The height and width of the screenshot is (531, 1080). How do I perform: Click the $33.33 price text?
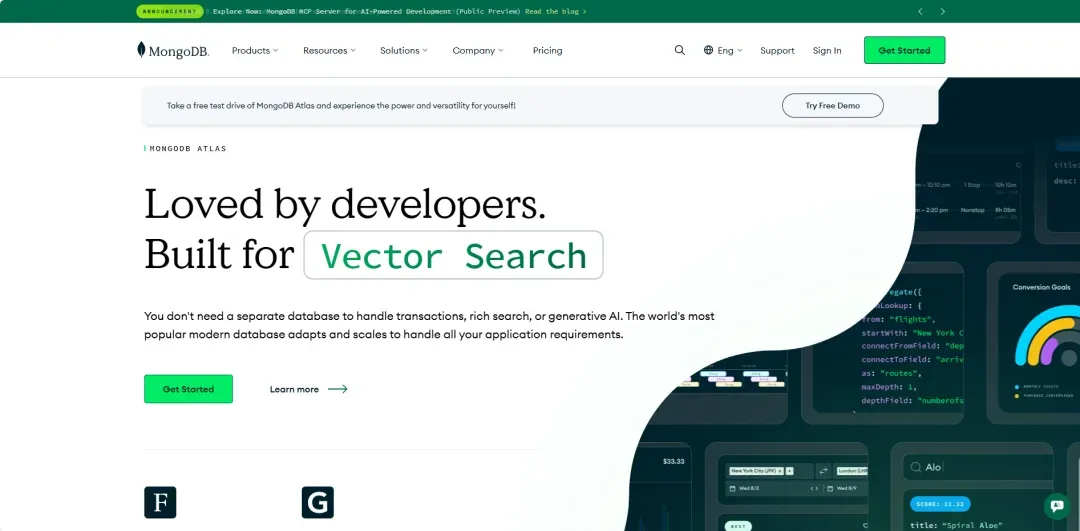[x=674, y=461]
